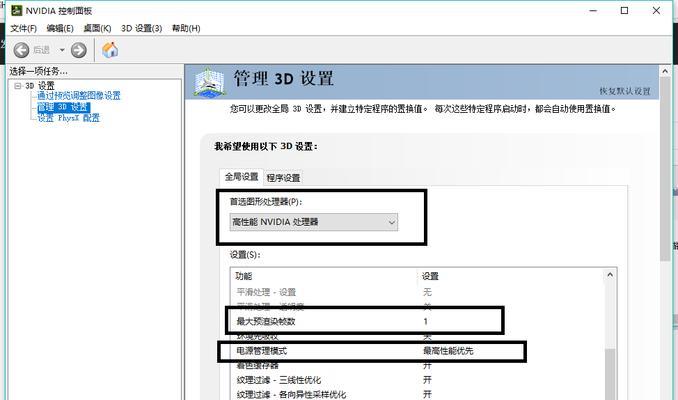Open the 文件(F) menu
The height and width of the screenshot is (400, 678).
(x=23, y=29)
